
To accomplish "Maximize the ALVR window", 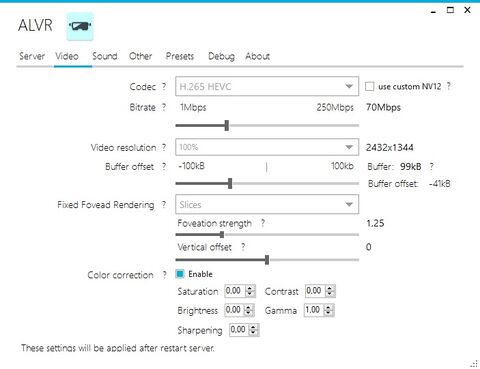I will (x=450, y=10).
